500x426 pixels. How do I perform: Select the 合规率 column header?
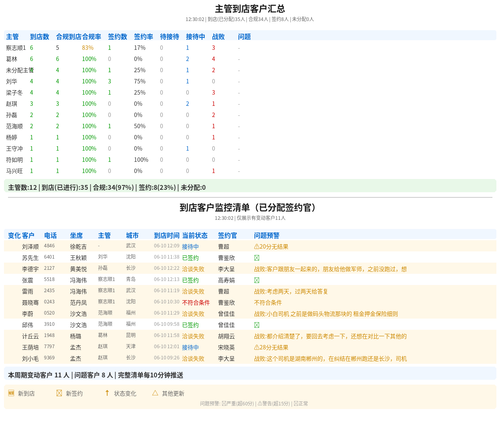click(91, 37)
